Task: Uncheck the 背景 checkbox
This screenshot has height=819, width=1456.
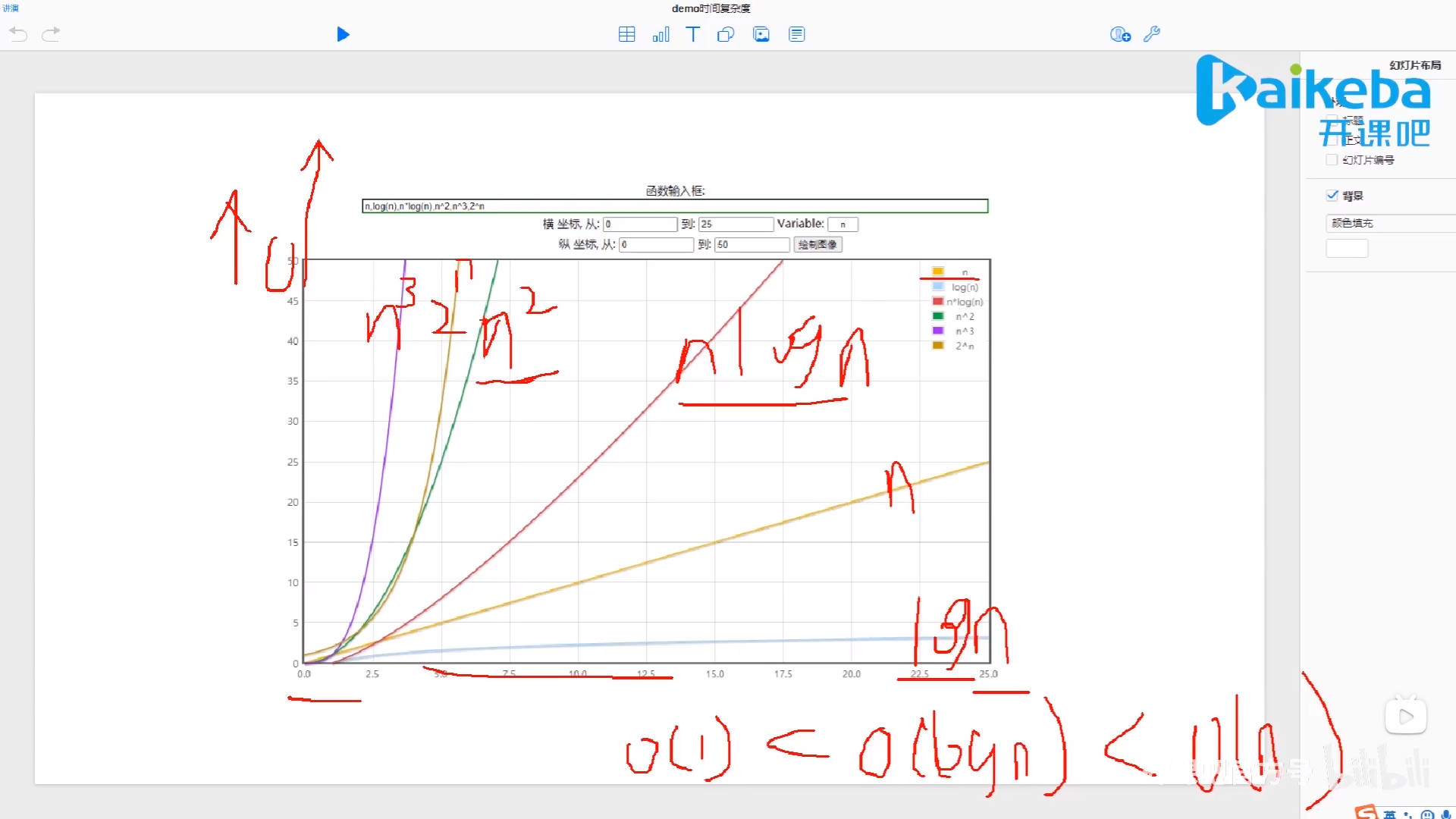Action: 1332,195
